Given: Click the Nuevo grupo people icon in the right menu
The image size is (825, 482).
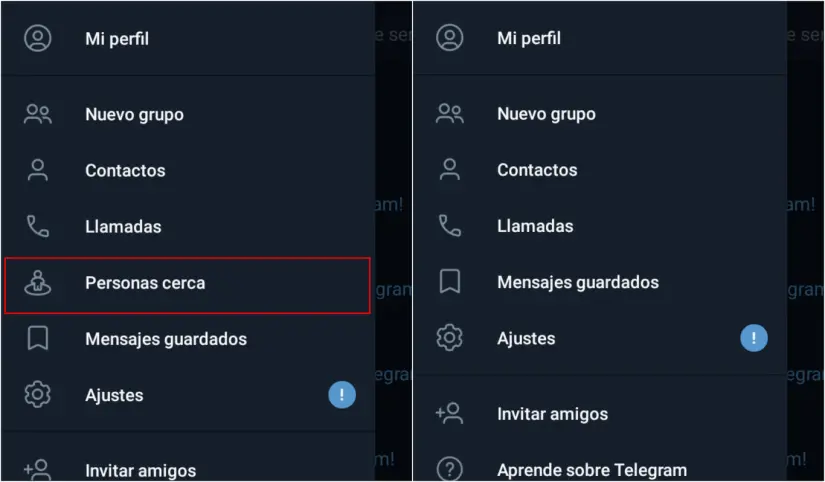Looking at the screenshot, I should point(450,114).
